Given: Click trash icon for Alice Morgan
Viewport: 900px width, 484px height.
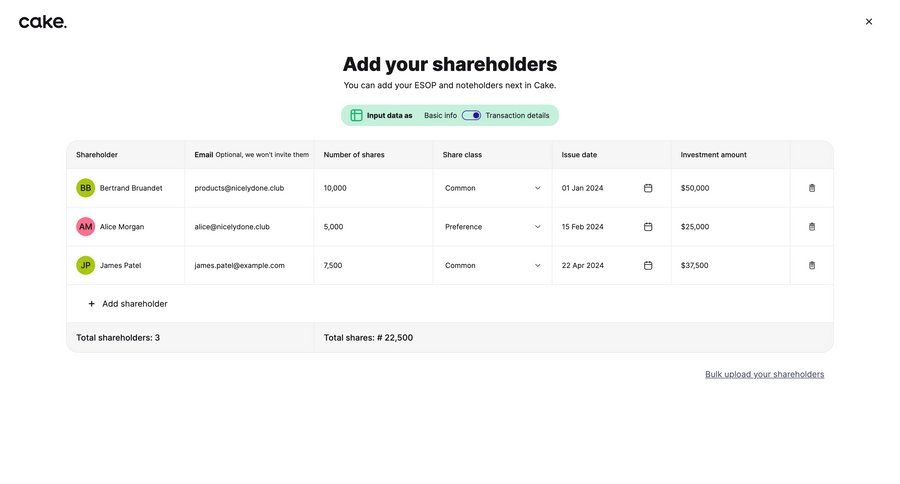Looking at the screenshot, I should pyautogui.click(x=812, y=227).
